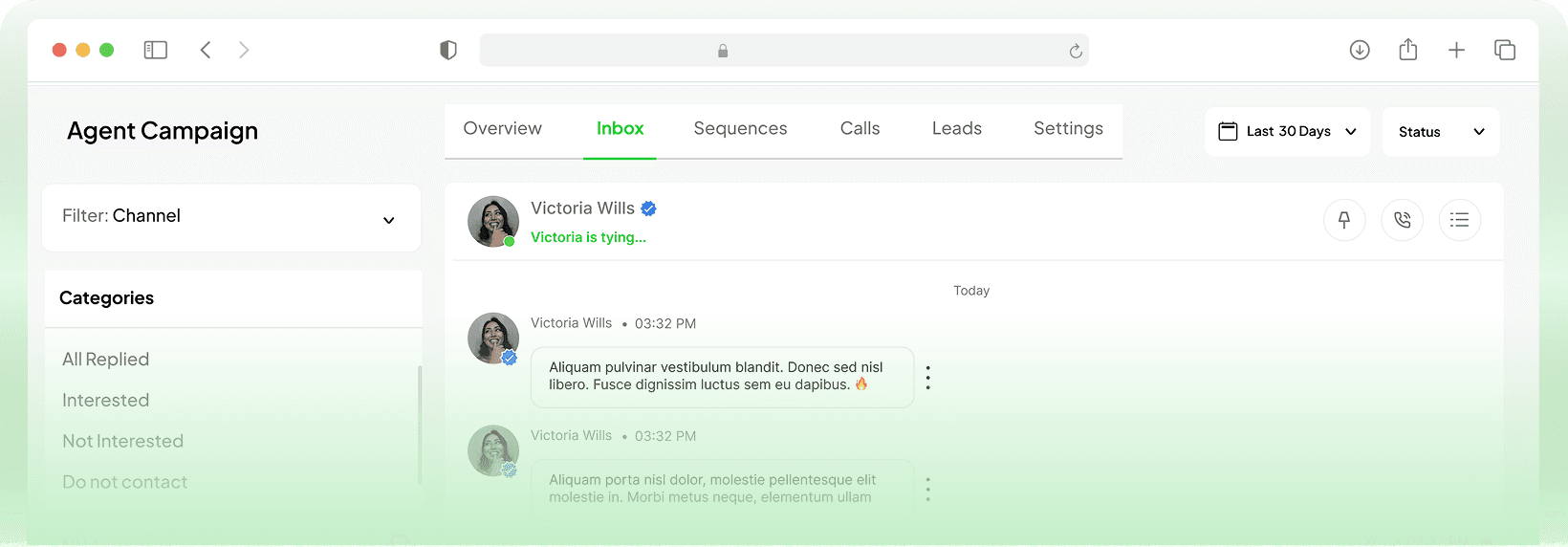Open a new tab with plus icon

[1456, 51]
